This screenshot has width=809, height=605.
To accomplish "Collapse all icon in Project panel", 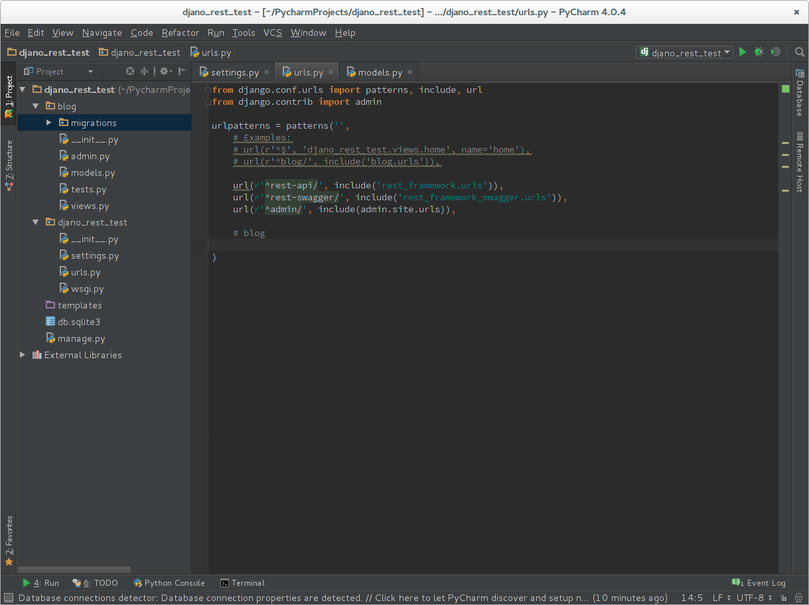I will click(144, 71).
